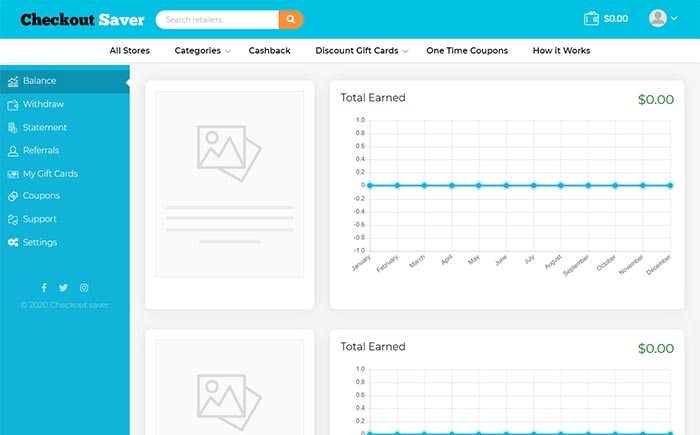Expand the Categories dropdown chevron

[228, 51]
